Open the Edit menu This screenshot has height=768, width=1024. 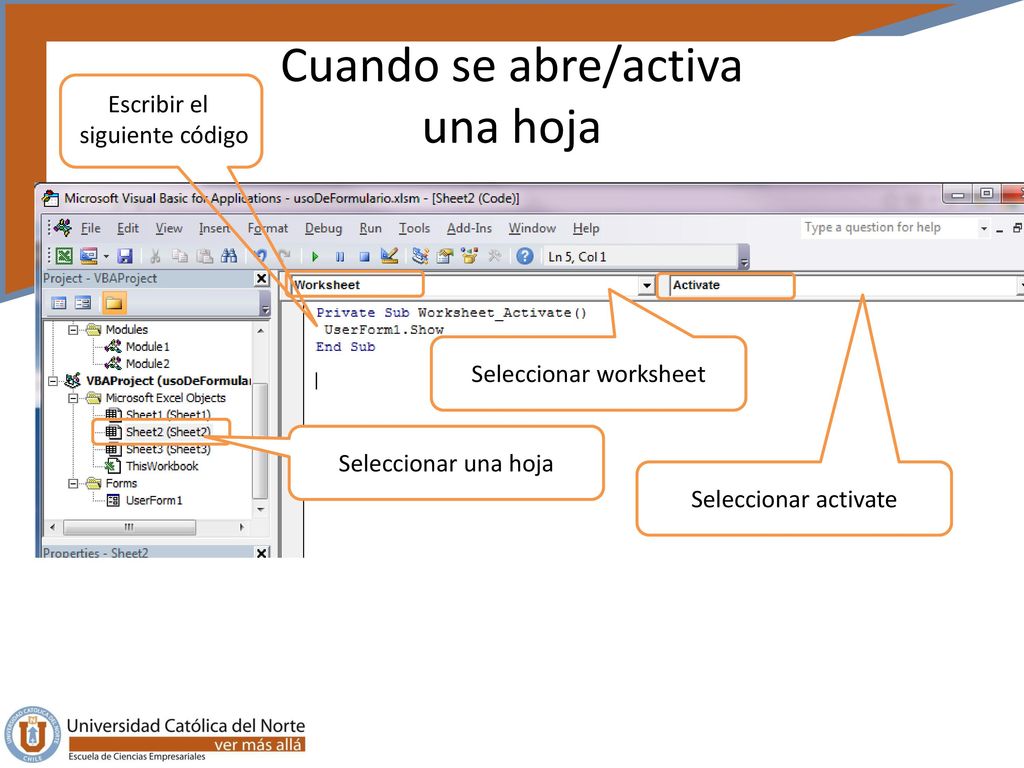pyautogui.click(x=128, y=228)
